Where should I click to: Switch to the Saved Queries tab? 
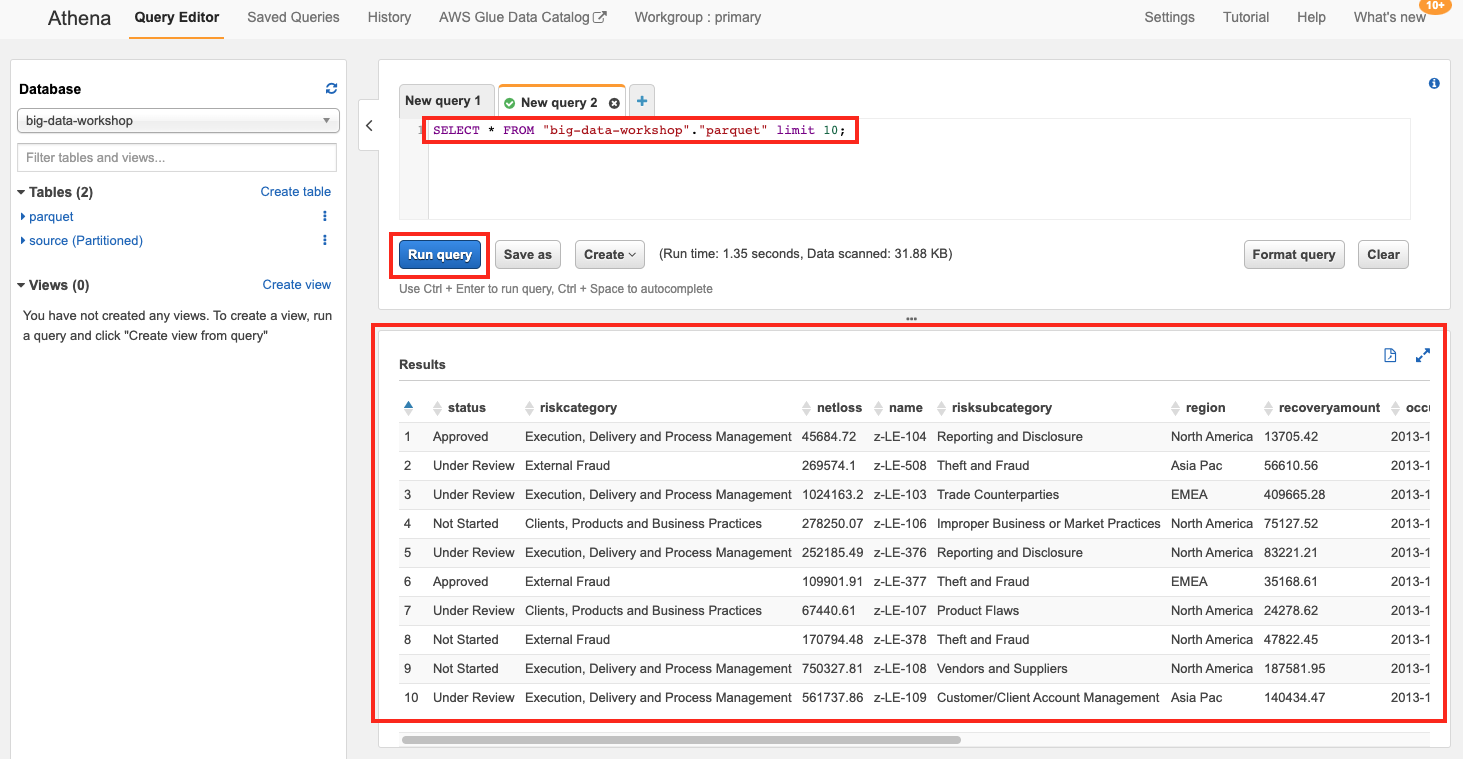pyautogui.click(x=293, y=17)
